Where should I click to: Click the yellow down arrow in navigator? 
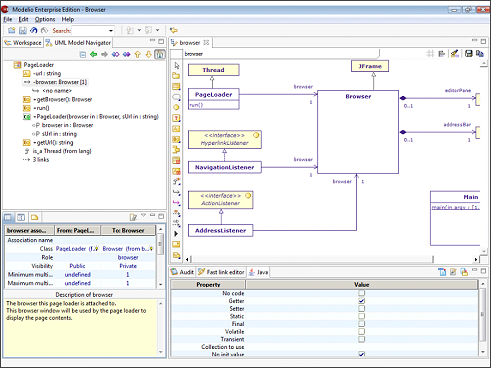149,54
